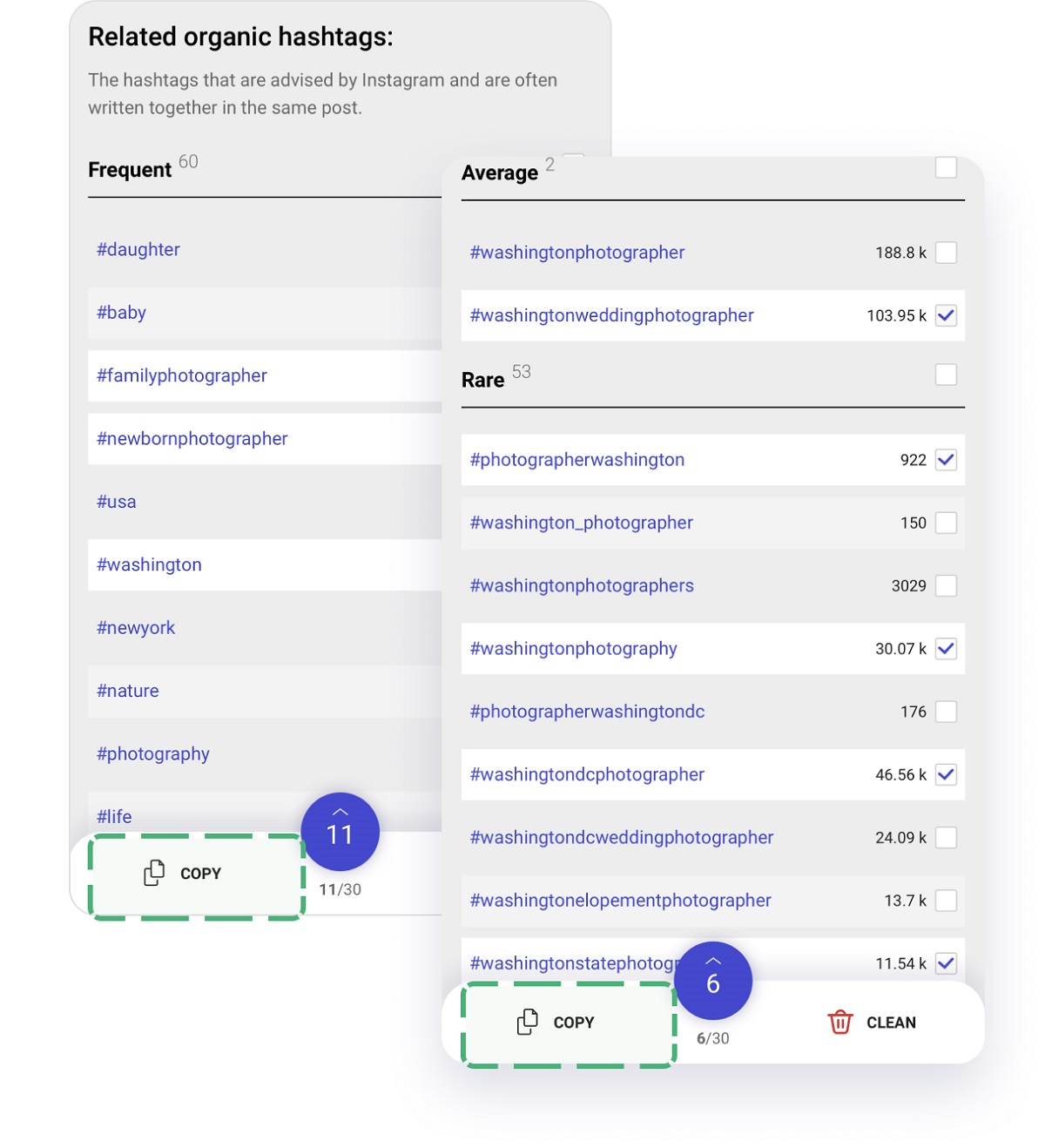This screenshot has height=1148, width=1045.
Task: Open the #photography hashtag
Action: point(152,754)
